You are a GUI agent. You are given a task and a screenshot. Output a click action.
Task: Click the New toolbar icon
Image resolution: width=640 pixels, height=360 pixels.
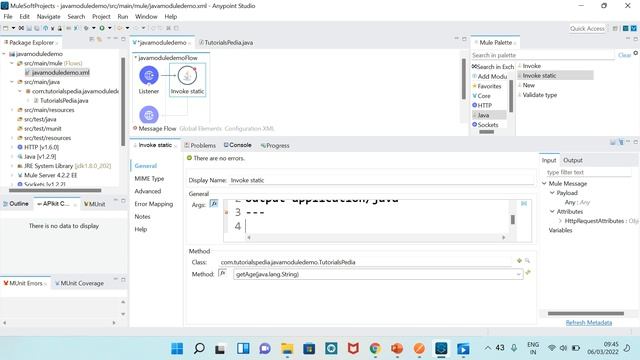tap(6, 28)
